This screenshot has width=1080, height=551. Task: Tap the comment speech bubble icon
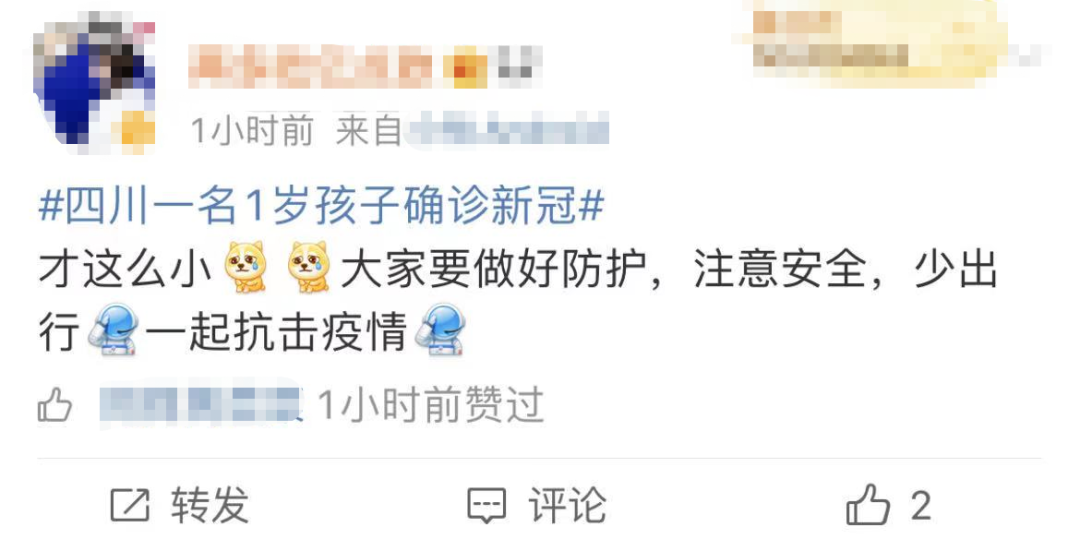coord(487,506)
